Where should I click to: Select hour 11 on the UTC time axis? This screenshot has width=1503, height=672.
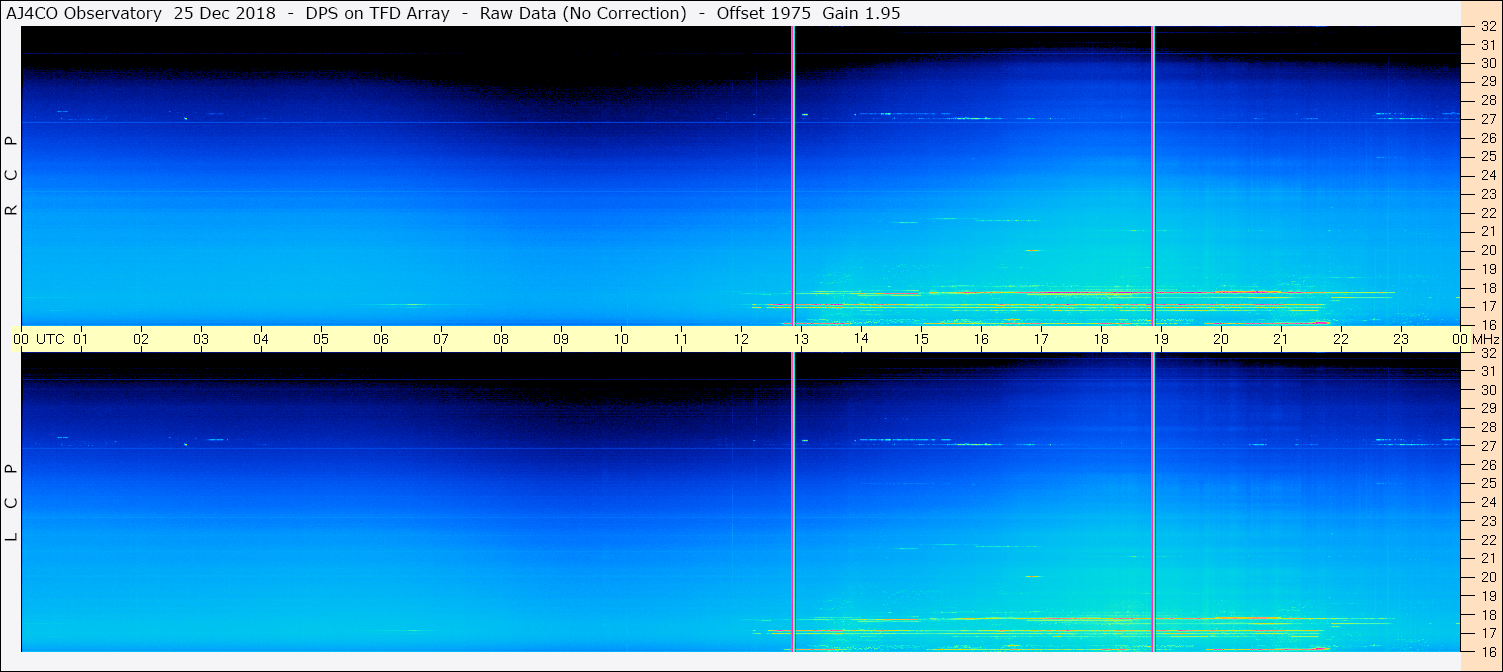point(681,339)
